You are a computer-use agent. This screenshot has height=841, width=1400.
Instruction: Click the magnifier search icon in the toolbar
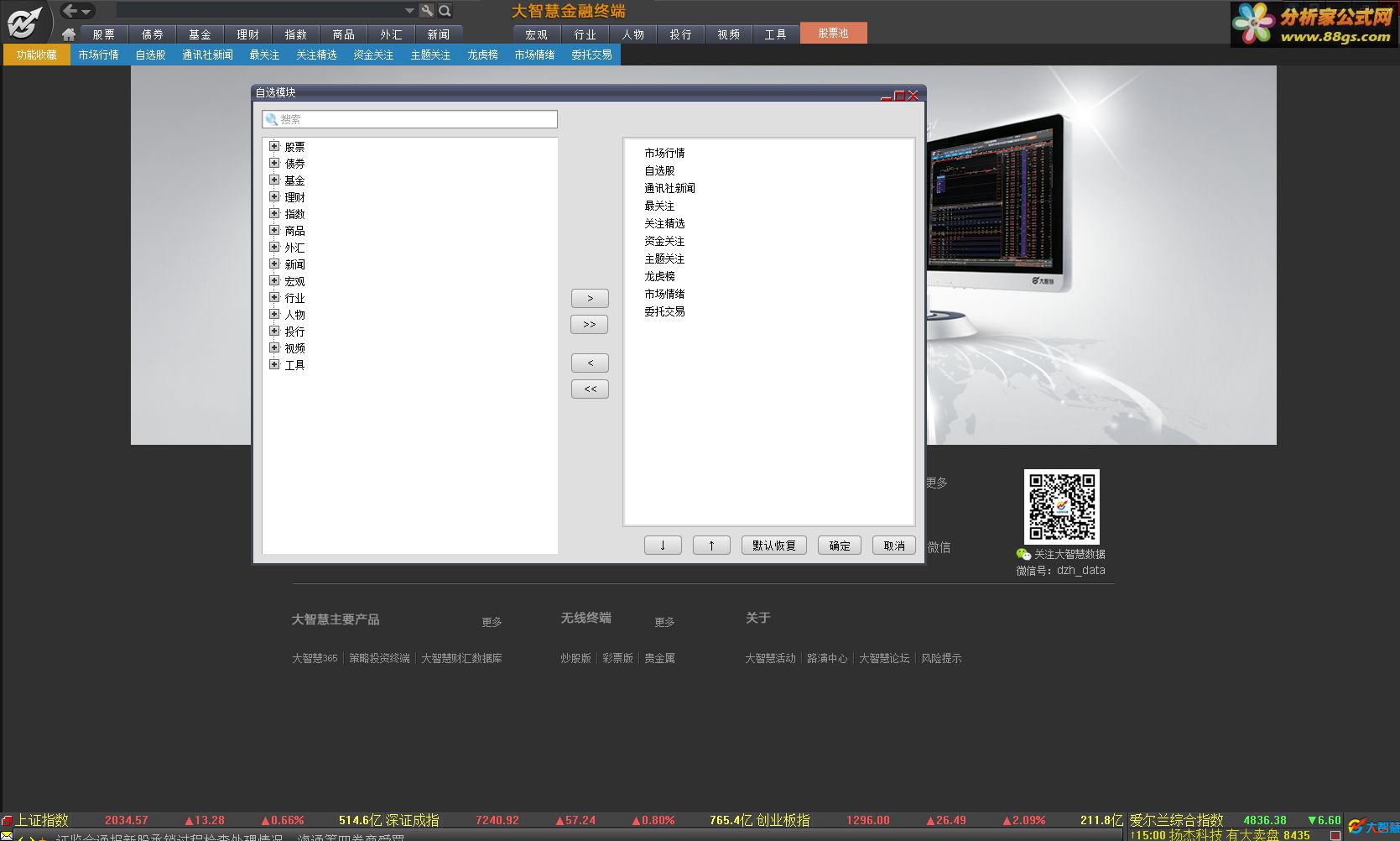[x=445, y=11]
